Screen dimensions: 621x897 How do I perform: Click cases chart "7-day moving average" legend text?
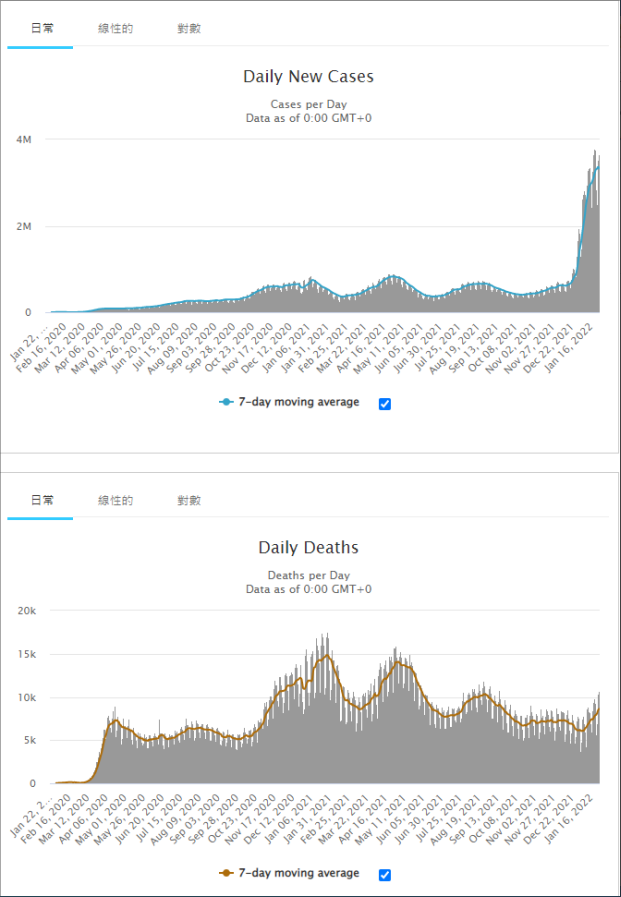(298, 403)
